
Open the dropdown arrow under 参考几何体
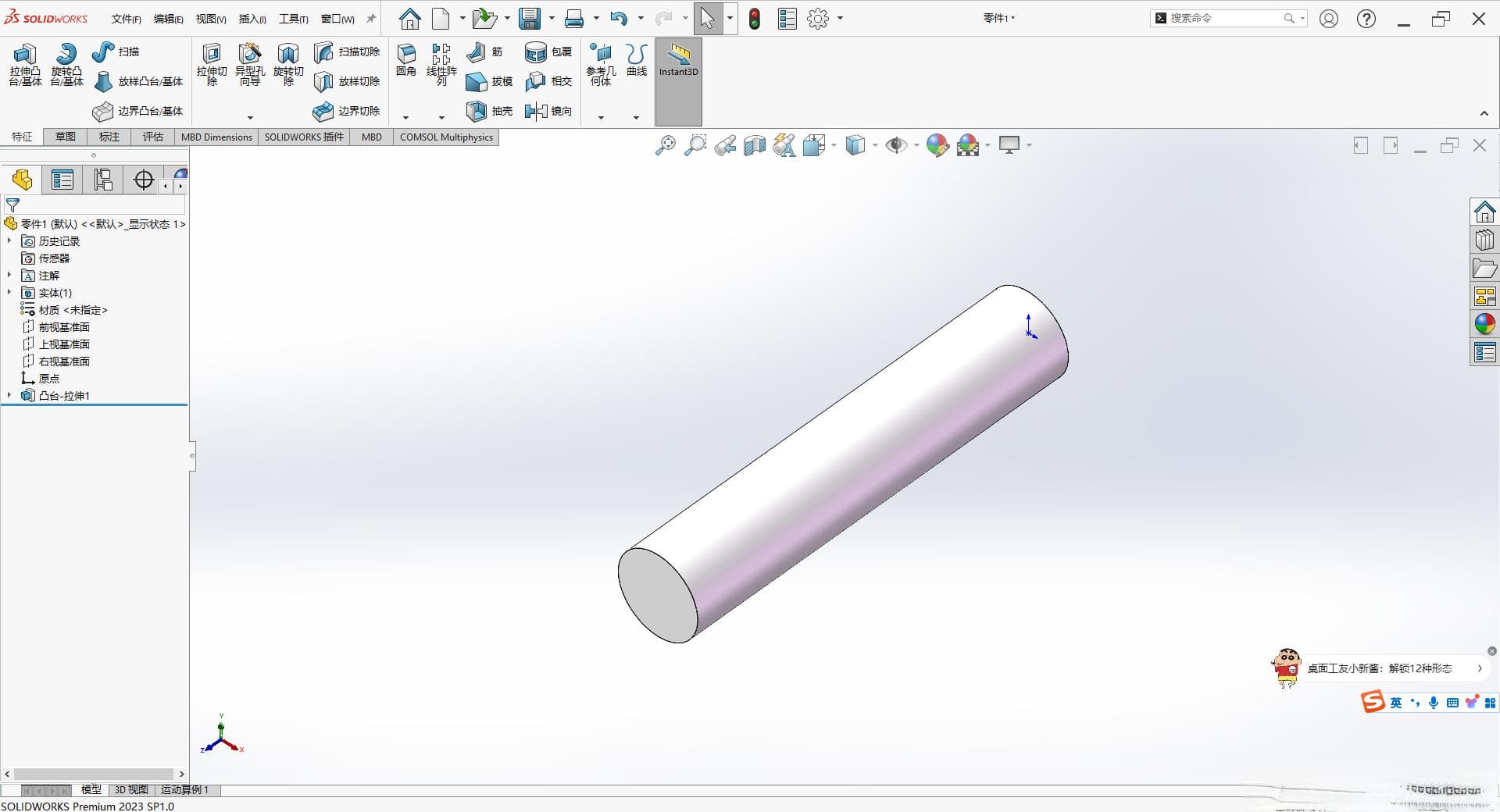coord(601,118)
